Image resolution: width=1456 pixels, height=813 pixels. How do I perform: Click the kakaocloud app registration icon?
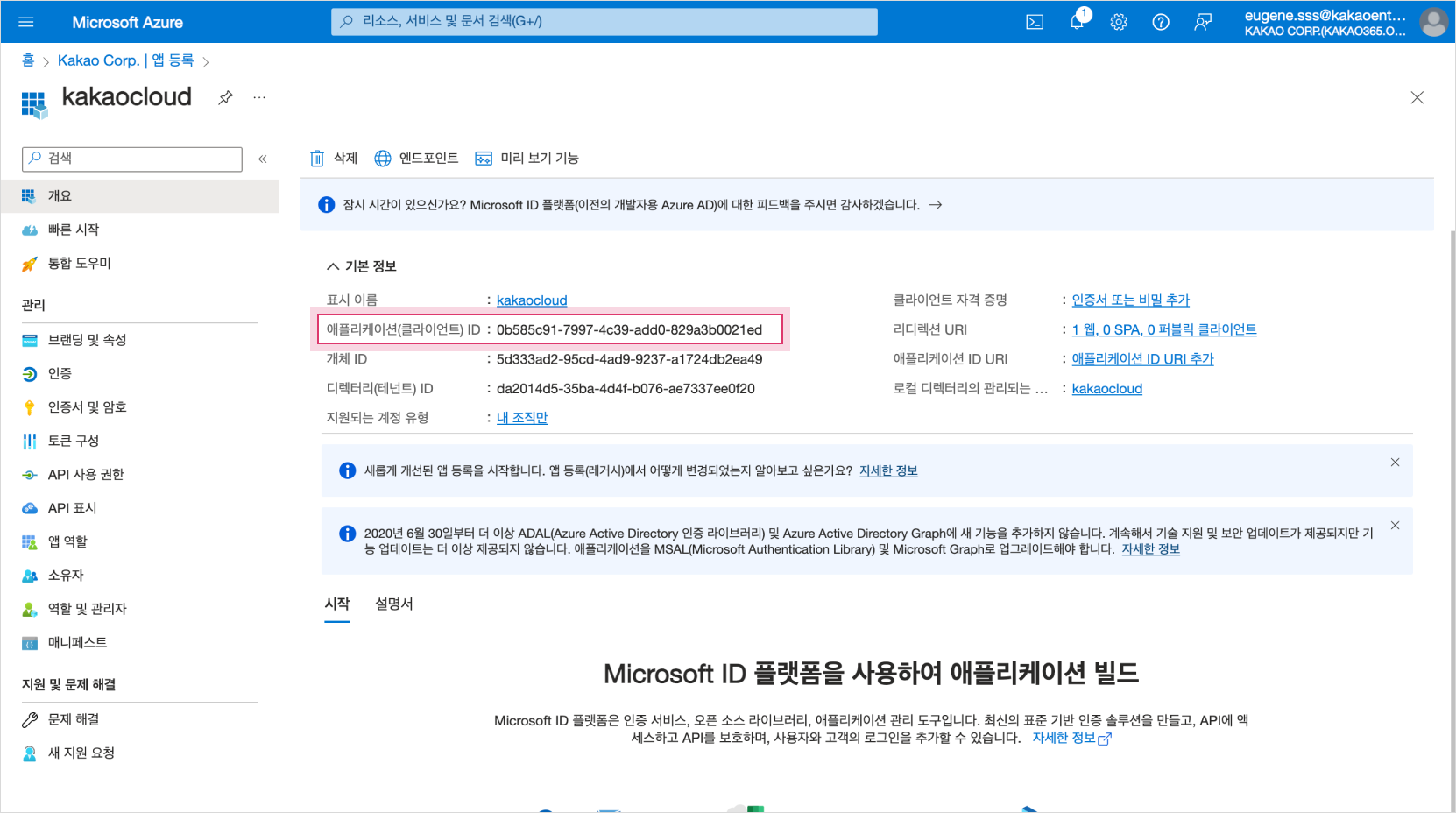34,104
